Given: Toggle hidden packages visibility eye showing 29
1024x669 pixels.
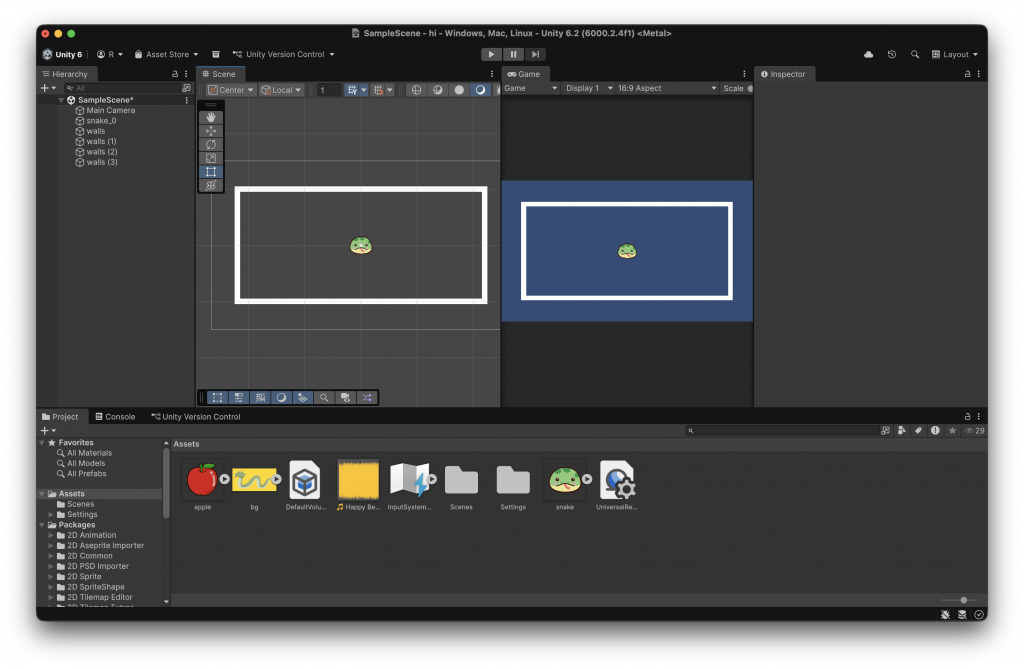Looking at the screenshot, I should [x=974, y=431].
